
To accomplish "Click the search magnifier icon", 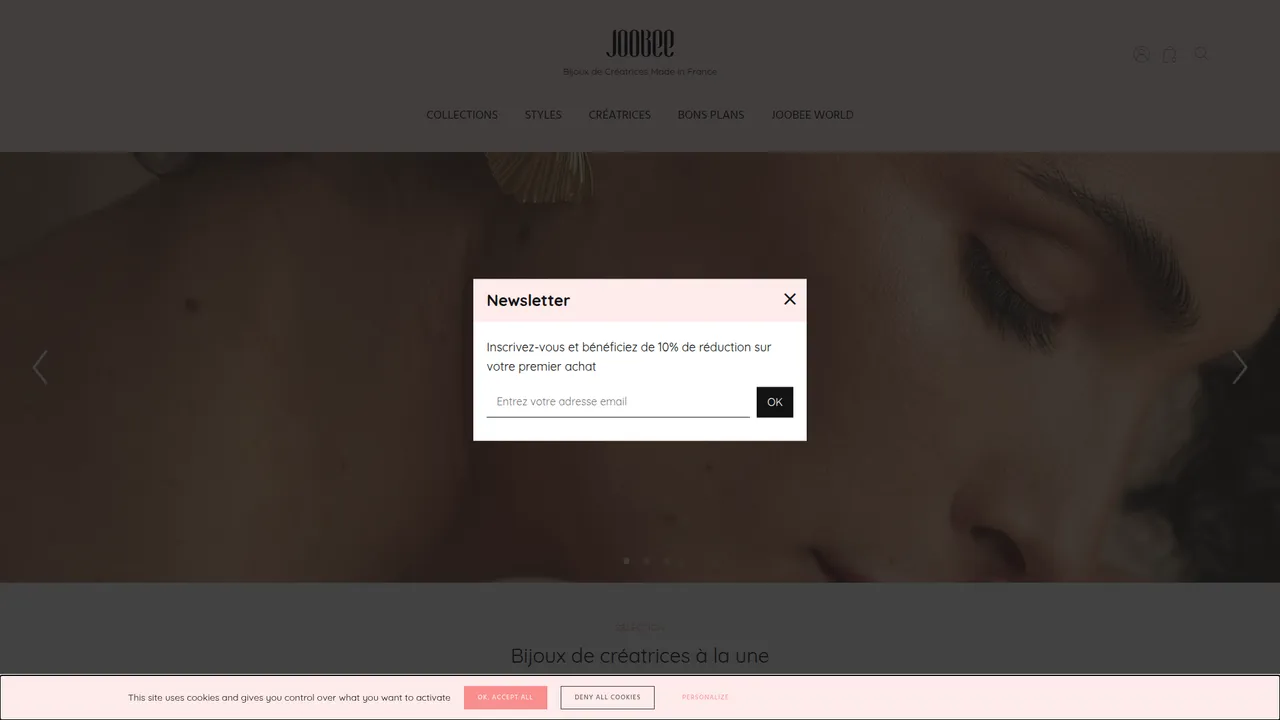I will tap(1201, 54).
